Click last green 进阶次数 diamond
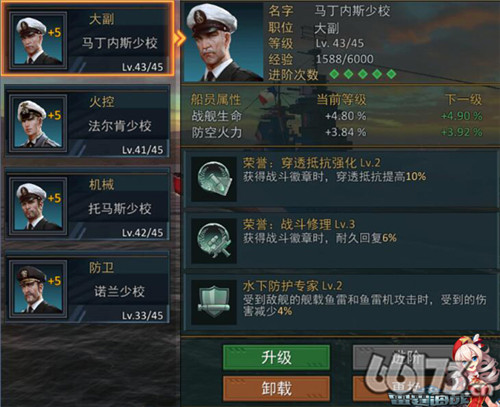This screenshot has width=500, height=407. click(391, 74)
